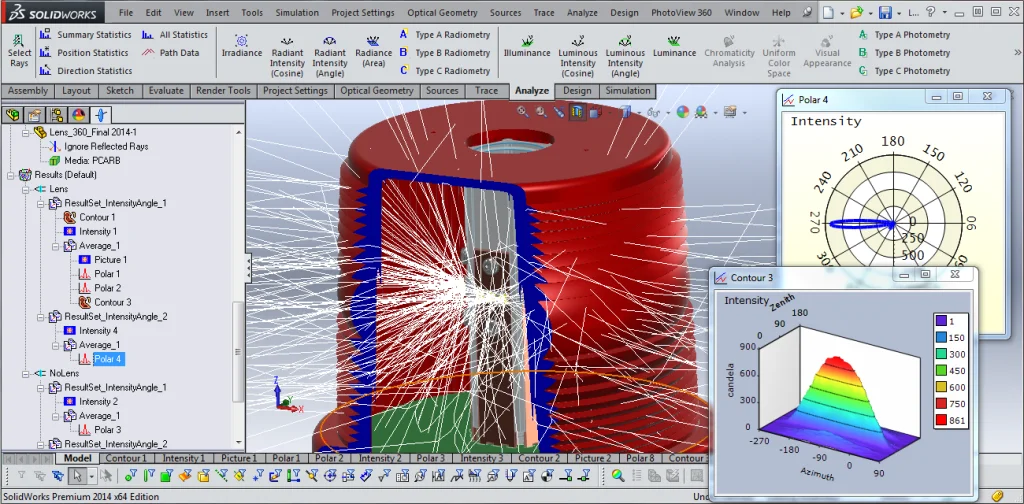Screen dimensions: 1024x504
Task: Toggle the Filter Edges selection filter
Action: [149, 476]
